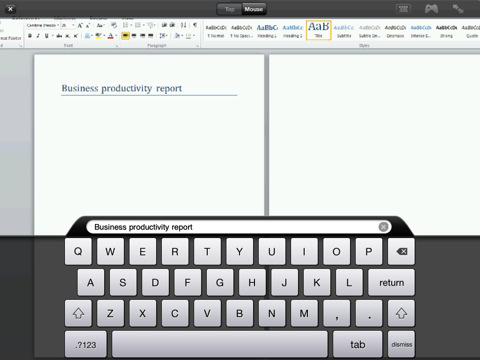This screenshot has width=480, height=360.
Task: Apply the Emphasis style
Action: (395, 31)
